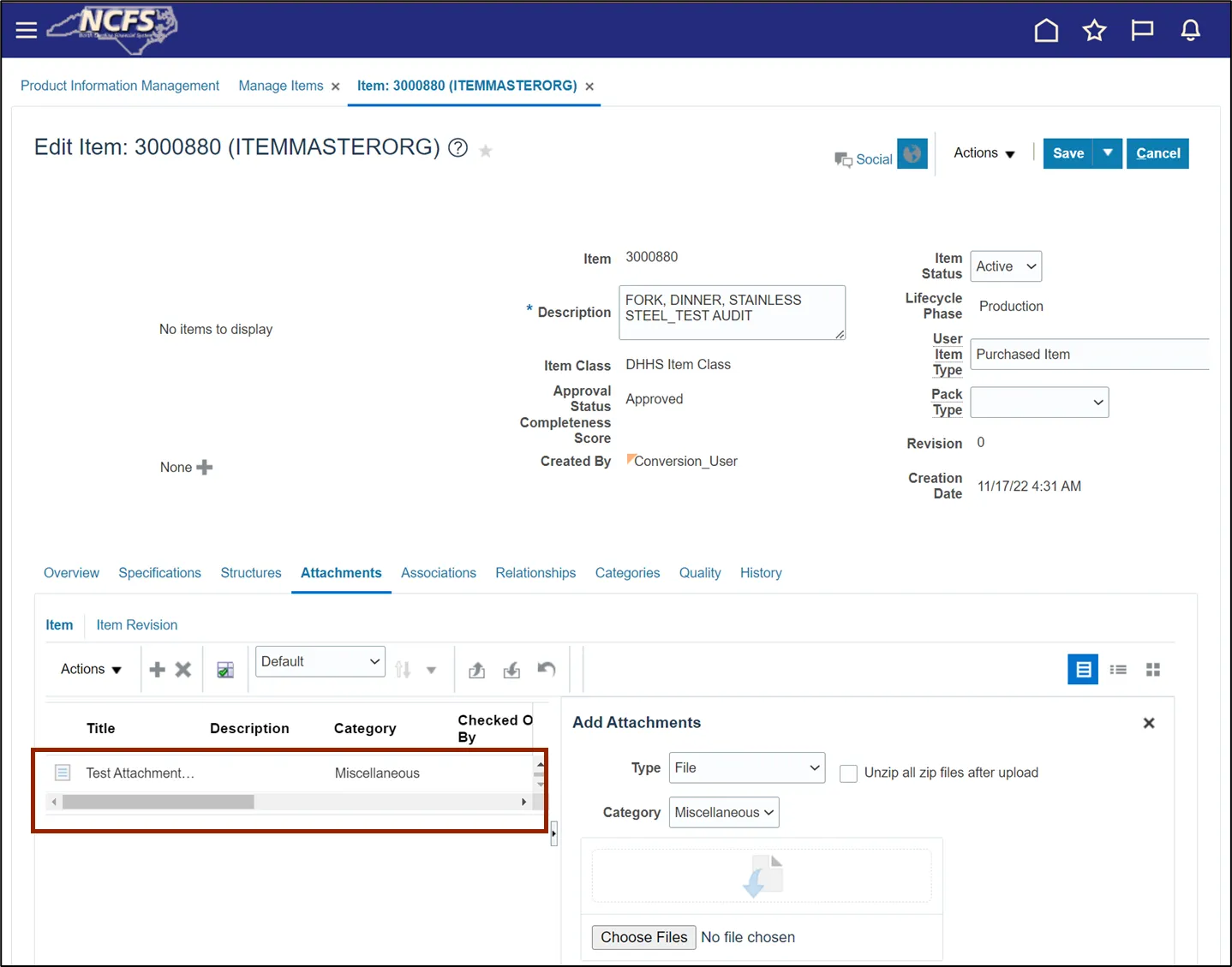This screenshot has height=967, width=1232.
Task: Expand the Item Status dropdown
Action: (x=1006, y=266)
